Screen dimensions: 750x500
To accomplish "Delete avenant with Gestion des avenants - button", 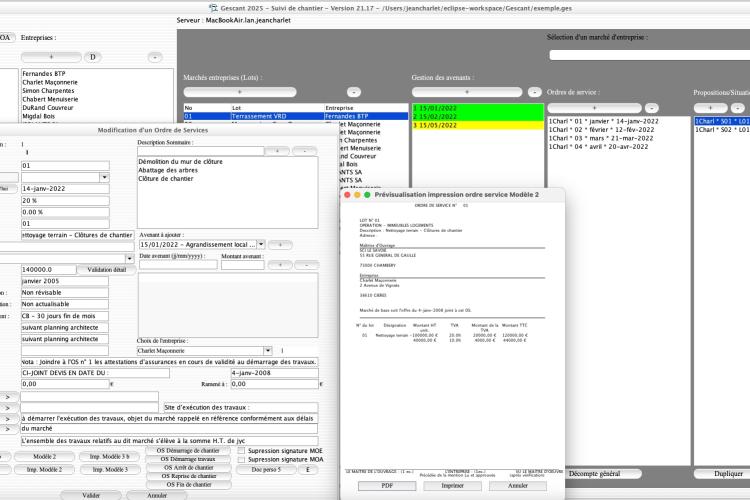I will 534,92.
